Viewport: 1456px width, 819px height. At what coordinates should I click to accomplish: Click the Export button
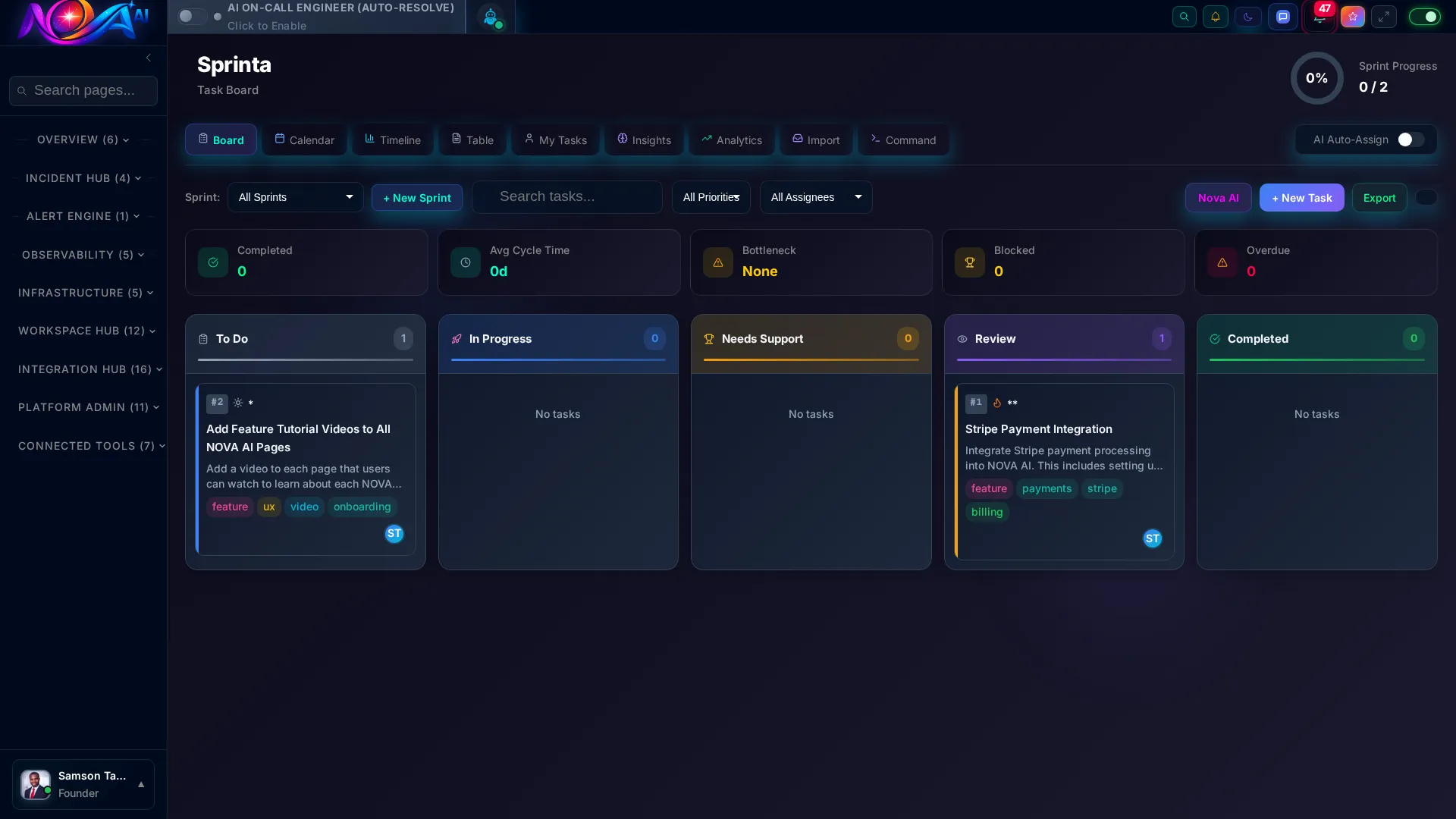[1379, 197]
